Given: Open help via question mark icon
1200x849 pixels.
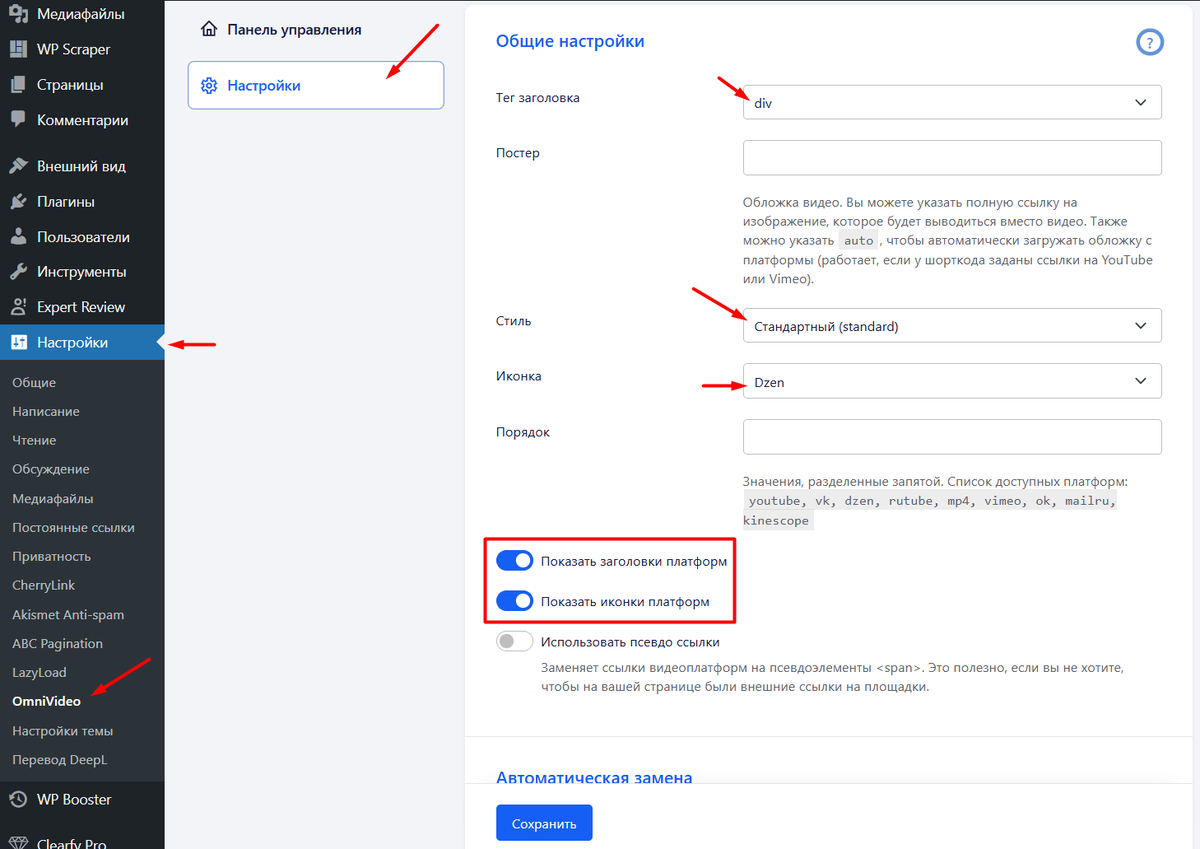Looking at the screenshot, I should point(1150,42).
